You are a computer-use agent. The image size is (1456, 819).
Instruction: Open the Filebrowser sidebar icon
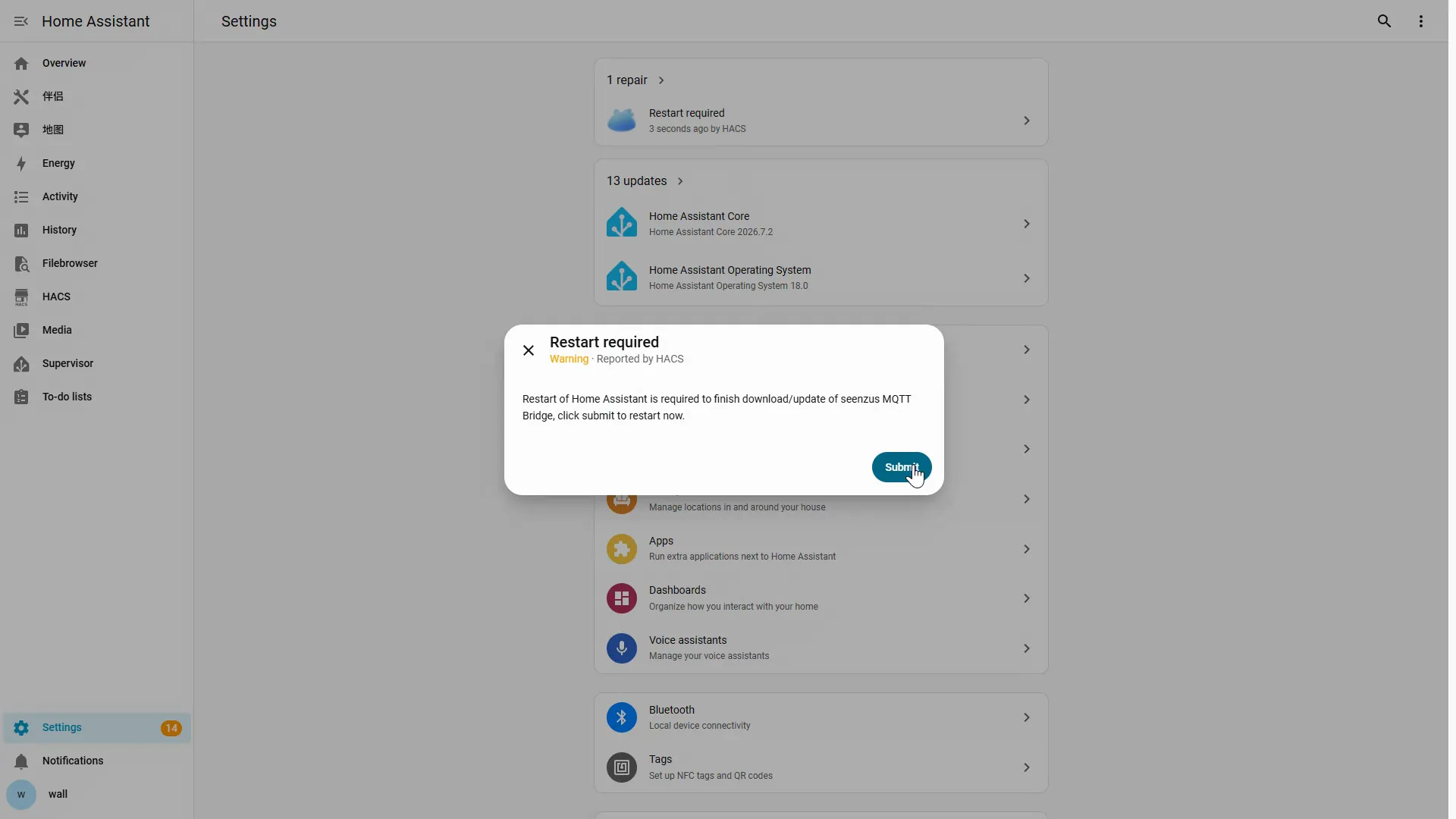tap(21, 264)
